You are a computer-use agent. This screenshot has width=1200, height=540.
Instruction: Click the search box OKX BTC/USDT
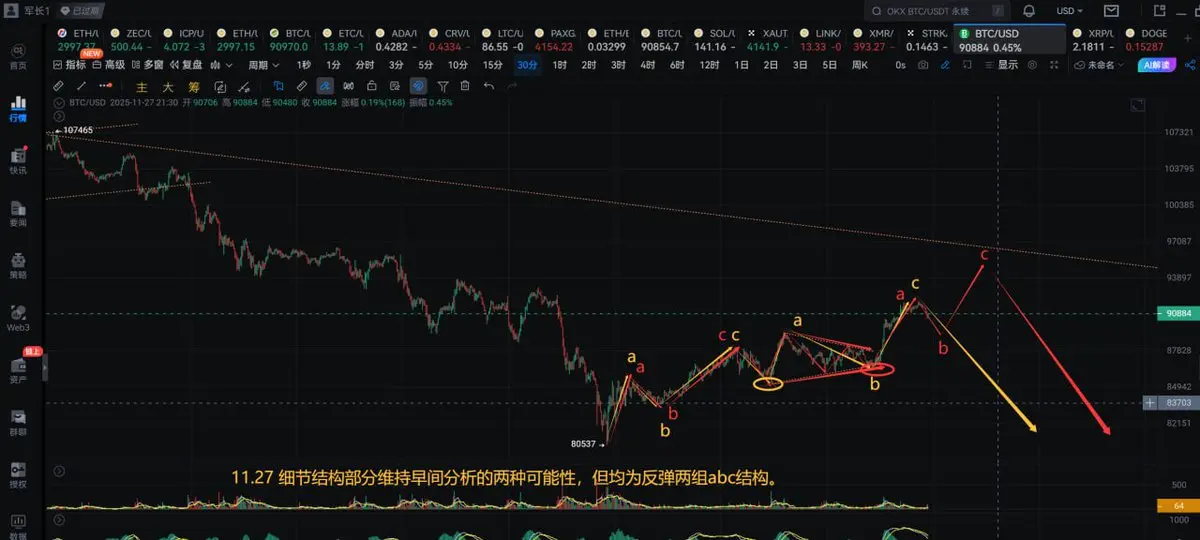(x=938, y=11)
